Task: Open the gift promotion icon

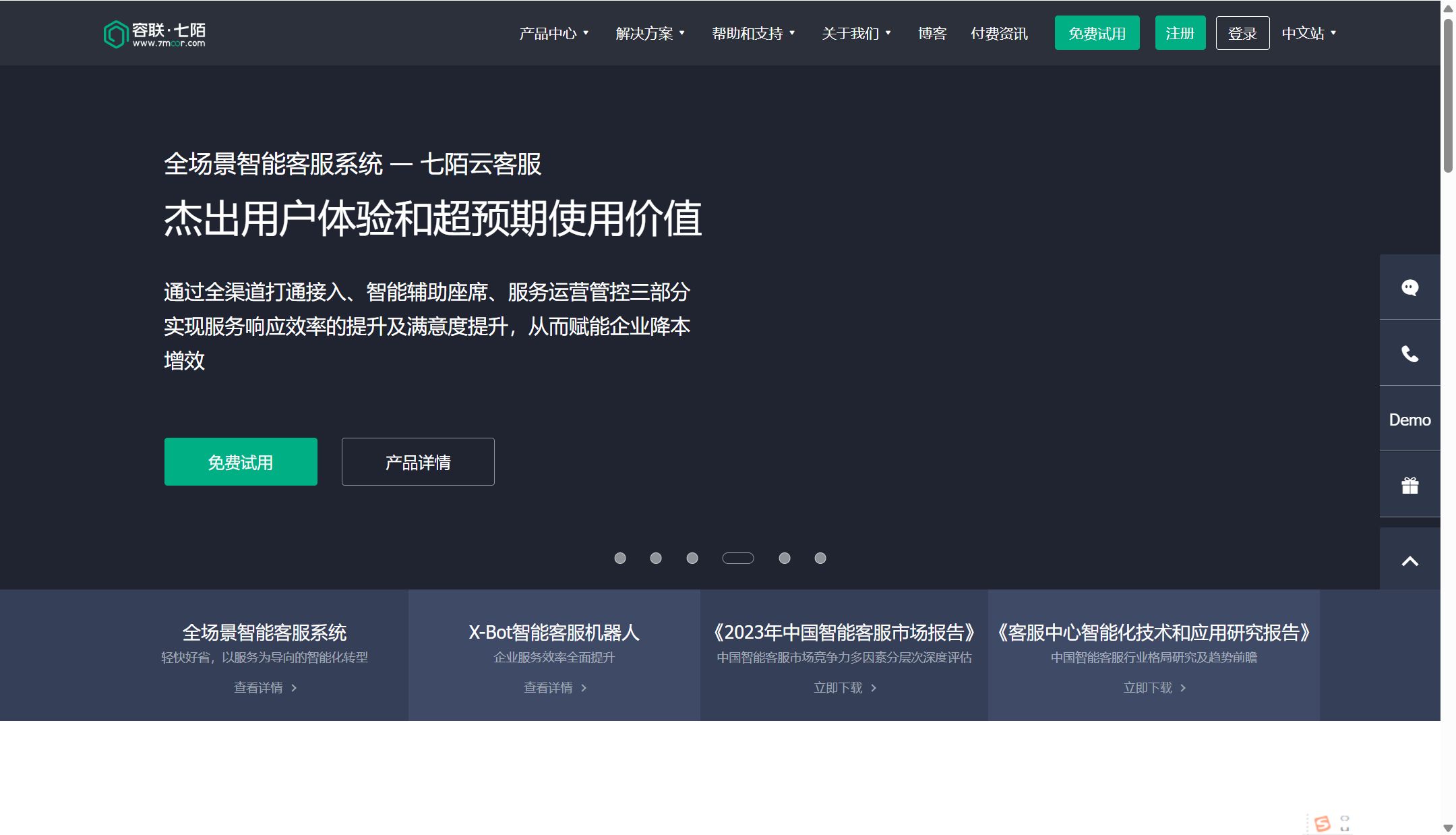Action: [x=1410, y=484]
